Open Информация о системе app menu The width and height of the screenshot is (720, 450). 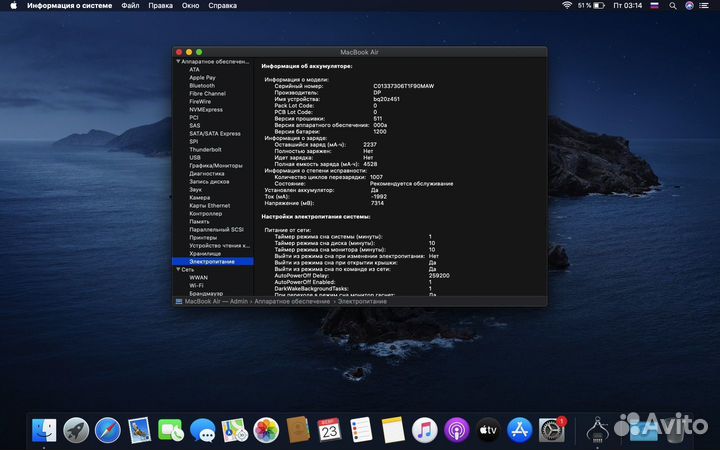pyautogui.click(x=69, y=6)
